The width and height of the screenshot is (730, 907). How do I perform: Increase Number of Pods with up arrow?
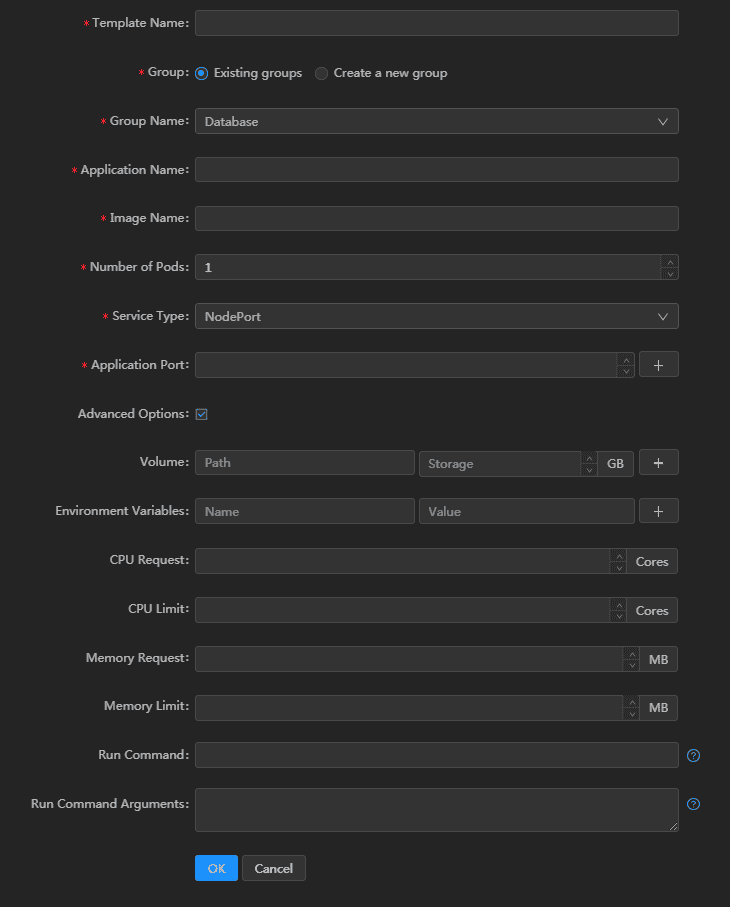tap(670, 262)
